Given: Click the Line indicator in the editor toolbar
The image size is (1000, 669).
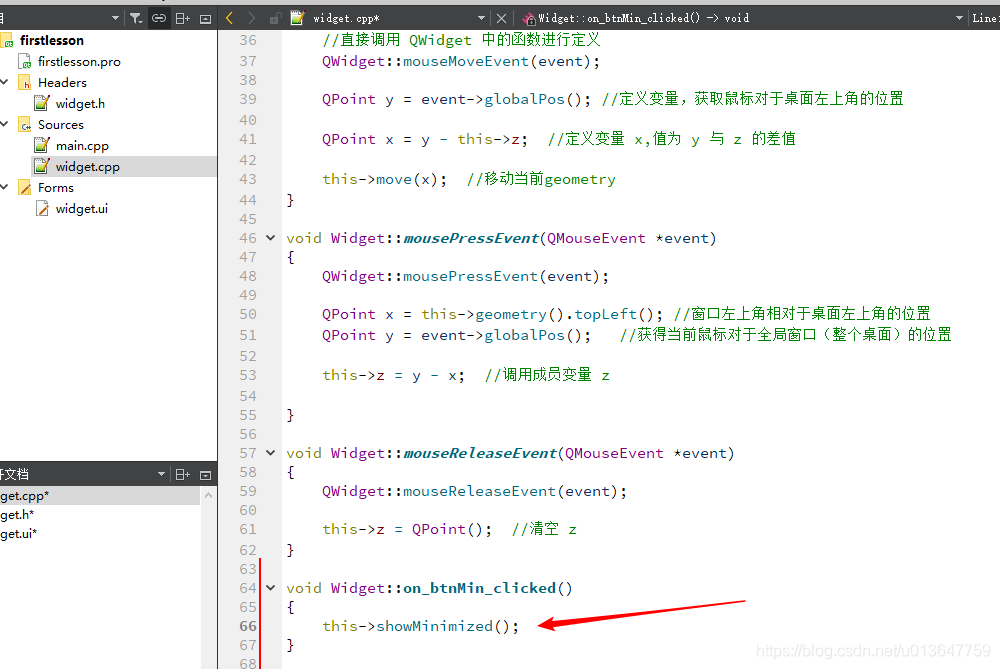Looking at the screenshot, I should click(985, 18).
